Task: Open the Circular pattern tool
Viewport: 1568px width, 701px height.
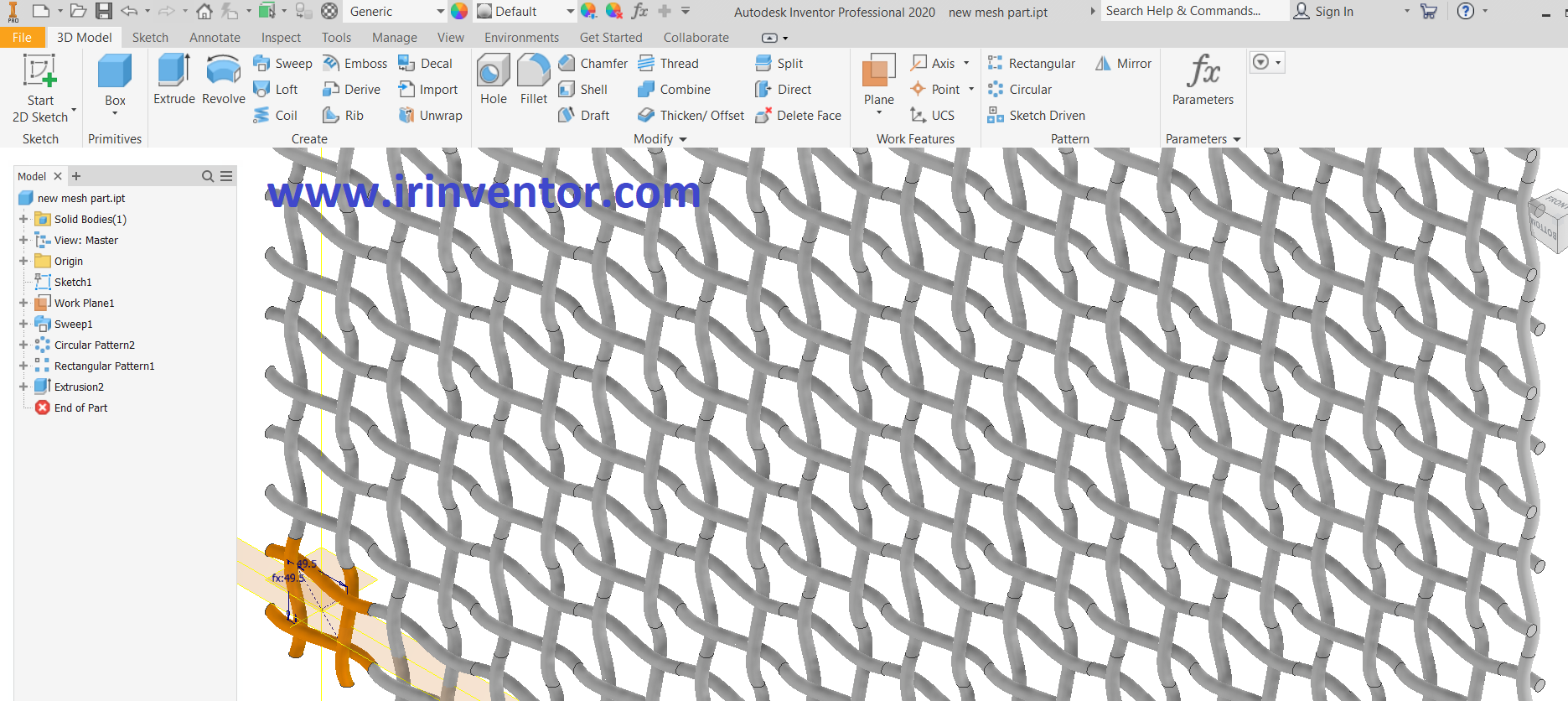Action: (1019, 90)
